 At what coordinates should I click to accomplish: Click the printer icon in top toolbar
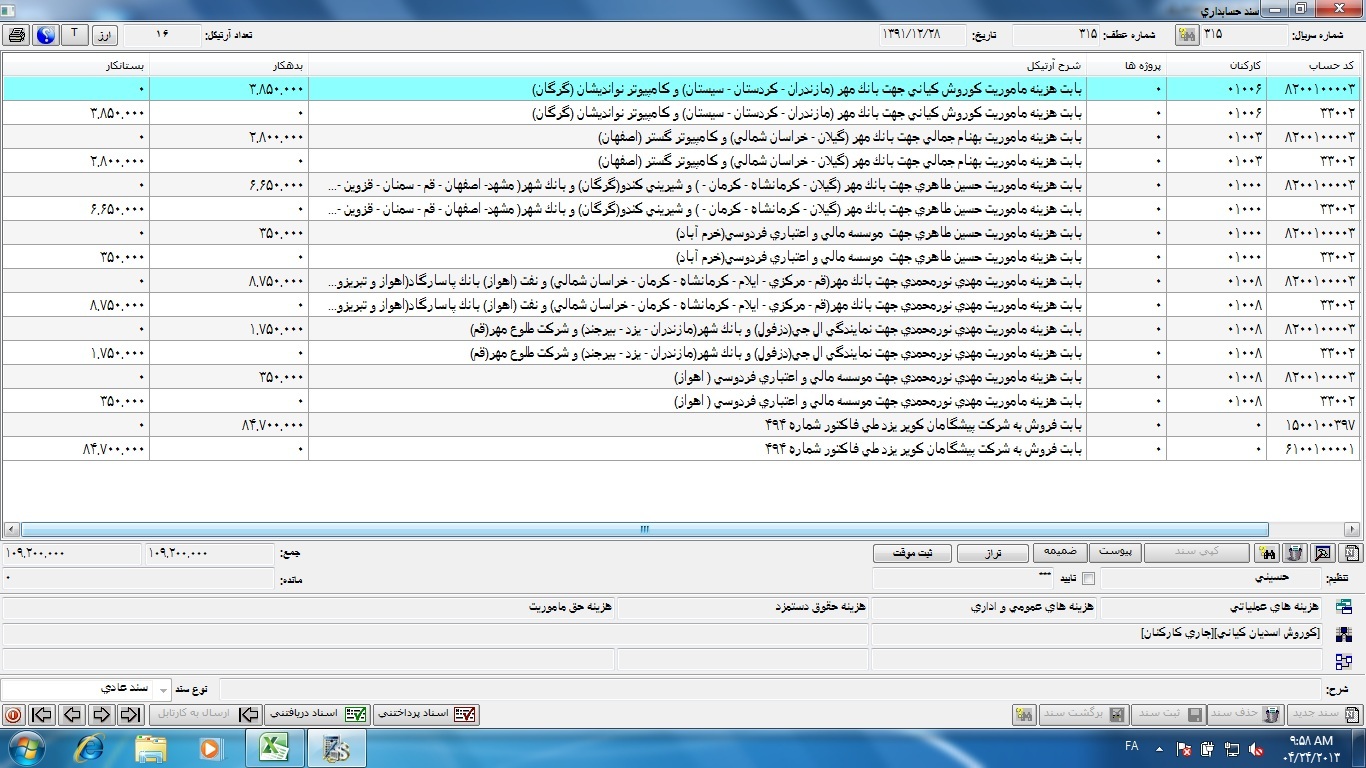pyautogui.click(x=17, y=36)
